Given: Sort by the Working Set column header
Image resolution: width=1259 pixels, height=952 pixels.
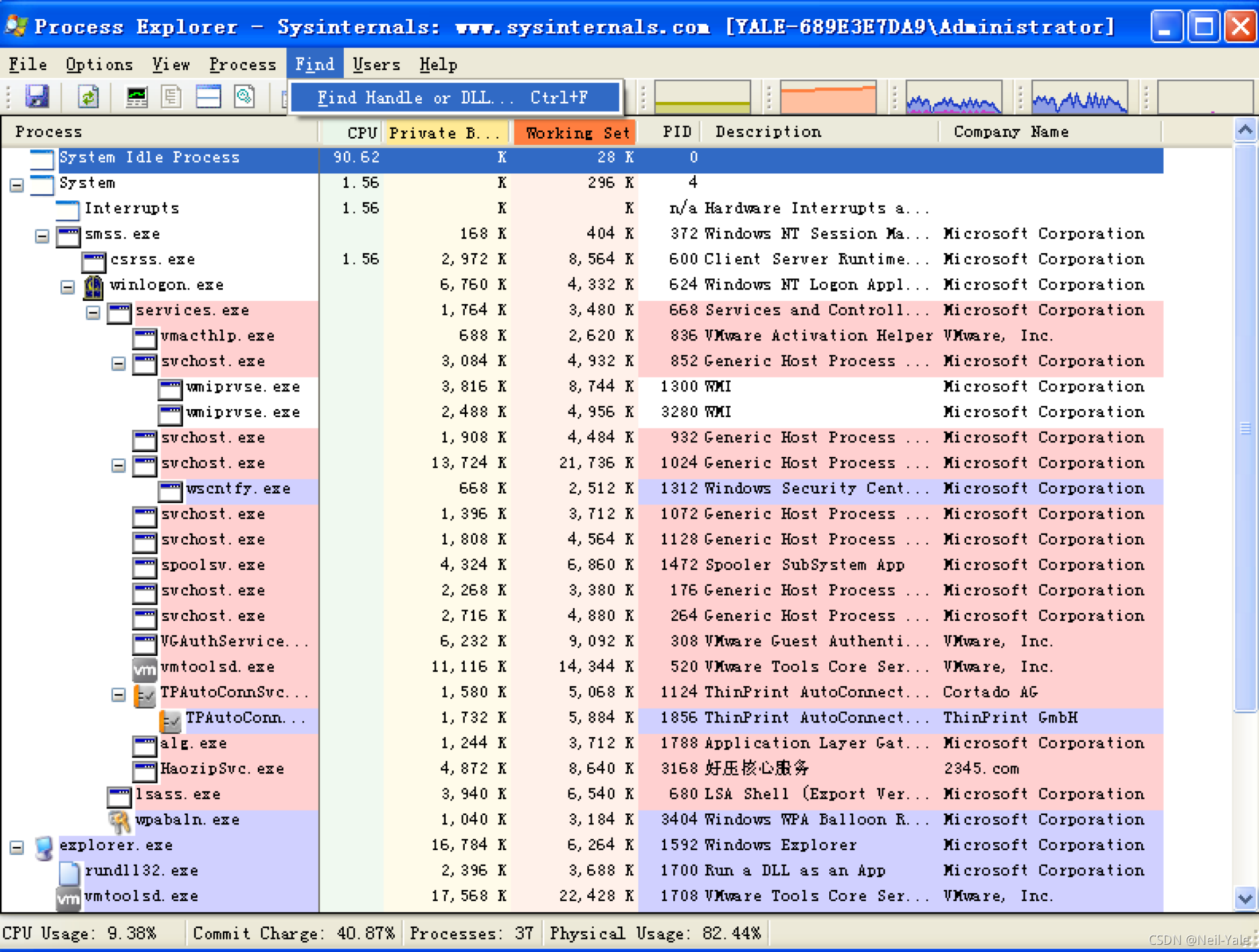Looking at the screenshot, I should pyautogui.click(x=574, y=132).
